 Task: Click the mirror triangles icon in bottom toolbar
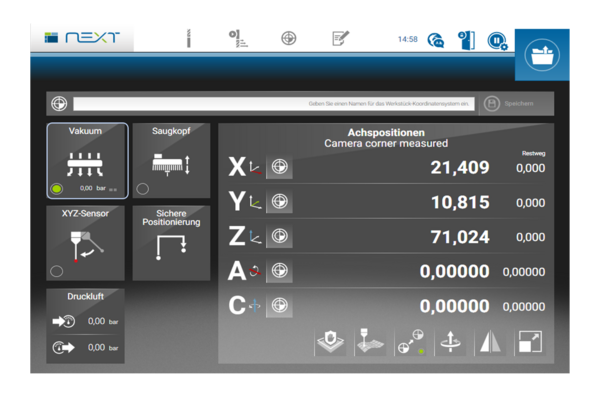(490, 342)
